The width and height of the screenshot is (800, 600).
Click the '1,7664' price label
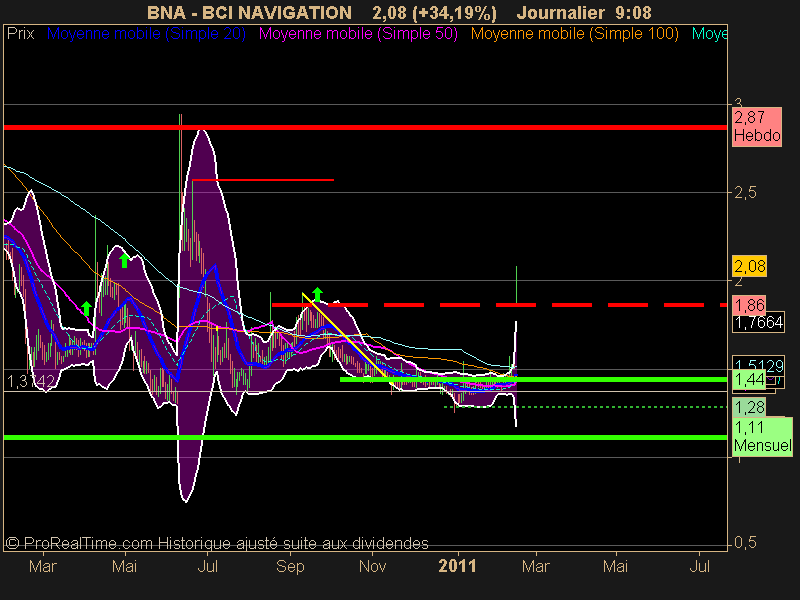pos(758,322)
